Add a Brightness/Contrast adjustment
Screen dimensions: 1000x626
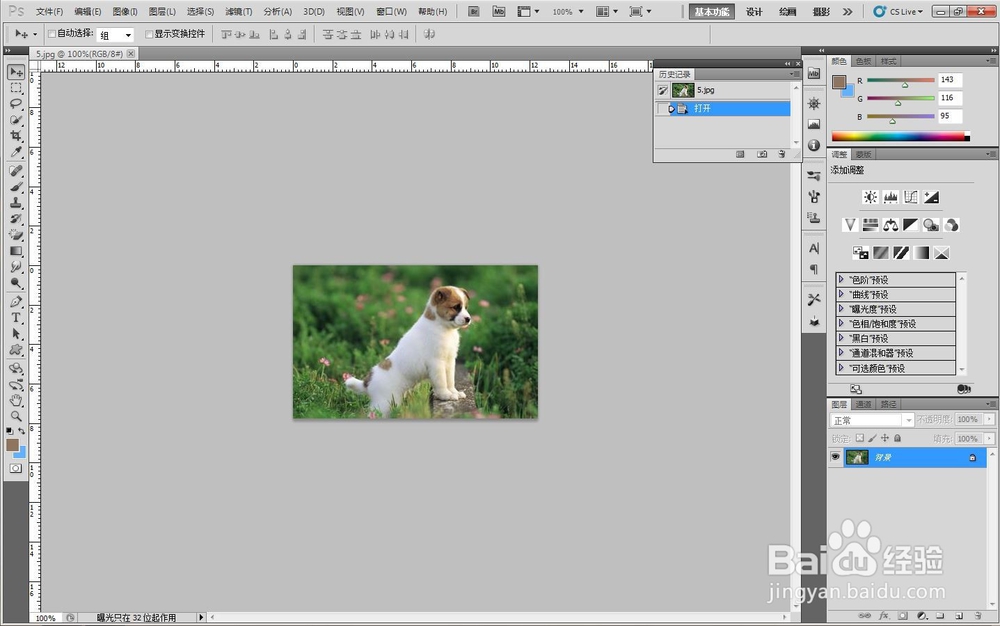click(870, 197)
